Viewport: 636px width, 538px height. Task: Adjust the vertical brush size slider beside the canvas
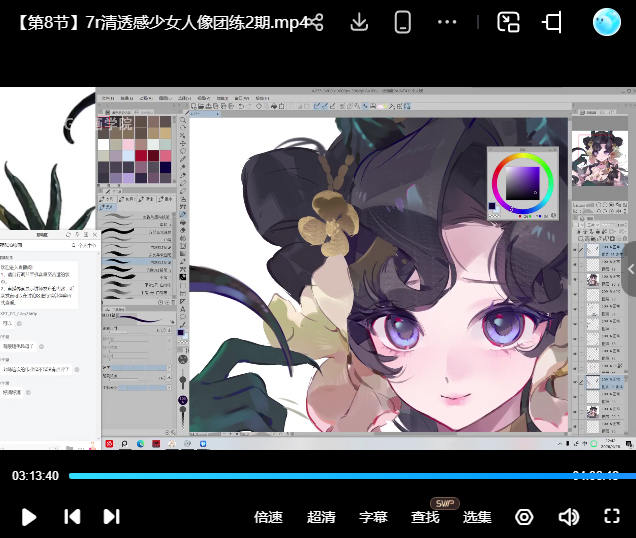point(183,379)
